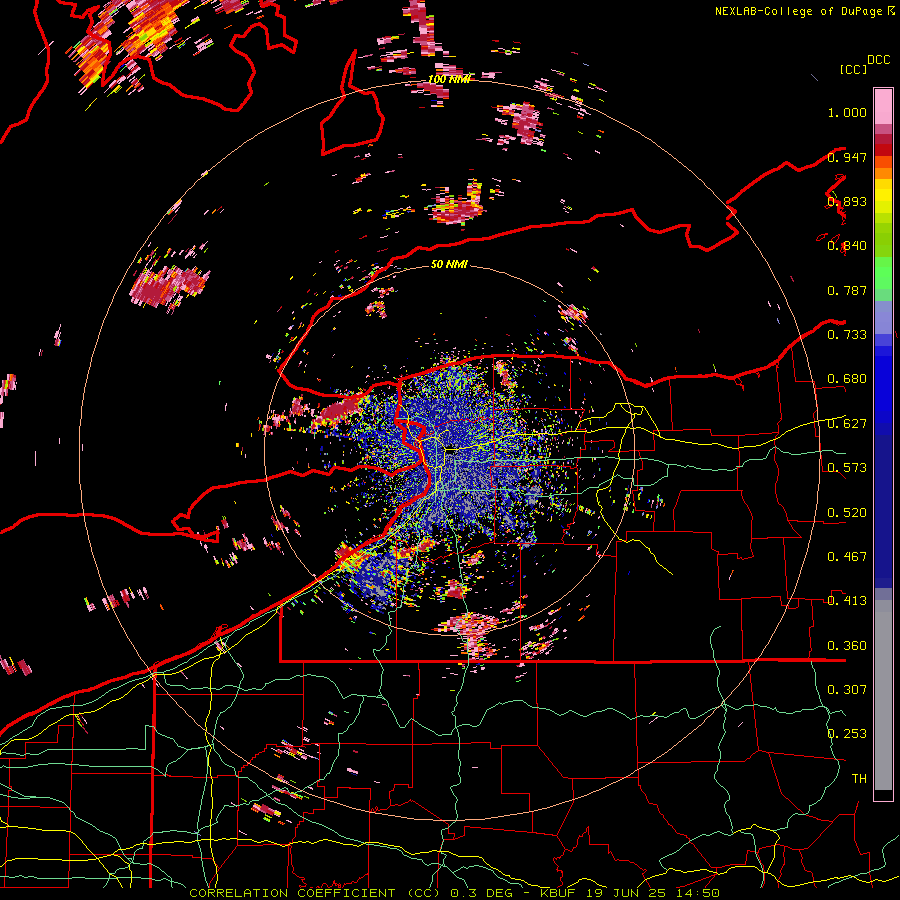The image size is (900, 900).
Task: Click the 0.413 legend value
Action: (x=847, y=601)
